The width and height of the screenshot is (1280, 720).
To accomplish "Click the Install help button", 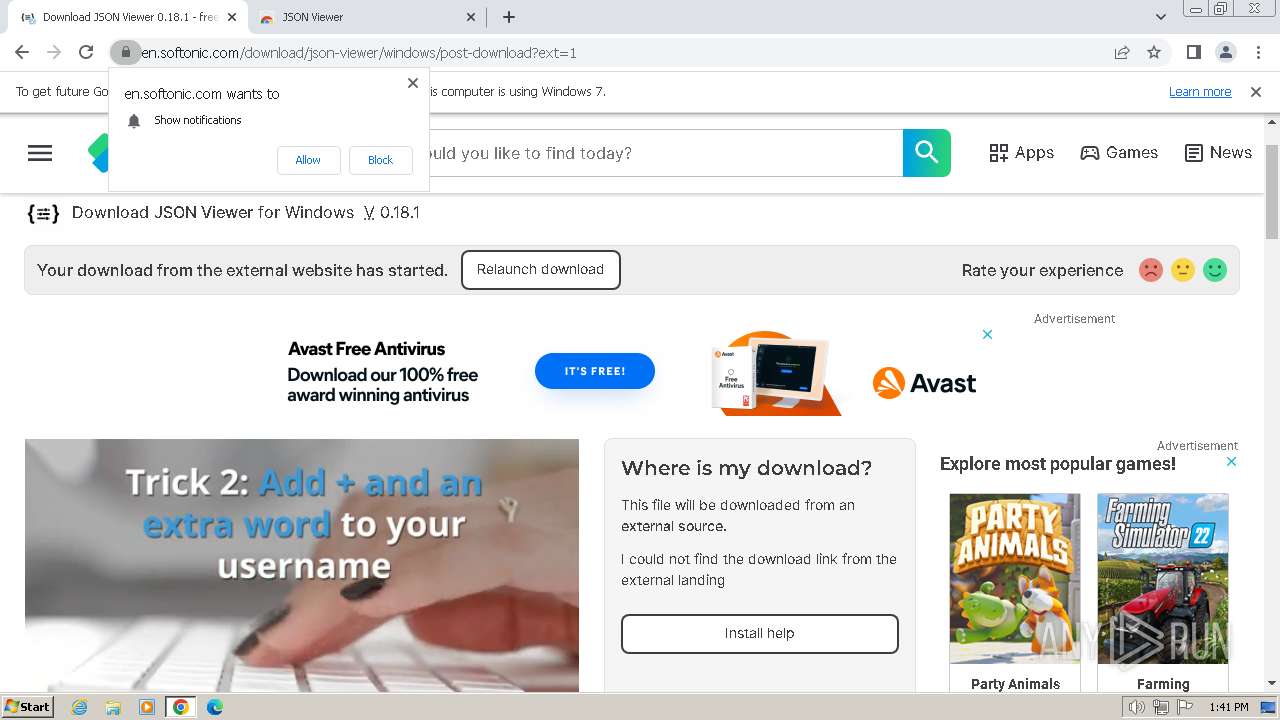I will pos(760,634).
